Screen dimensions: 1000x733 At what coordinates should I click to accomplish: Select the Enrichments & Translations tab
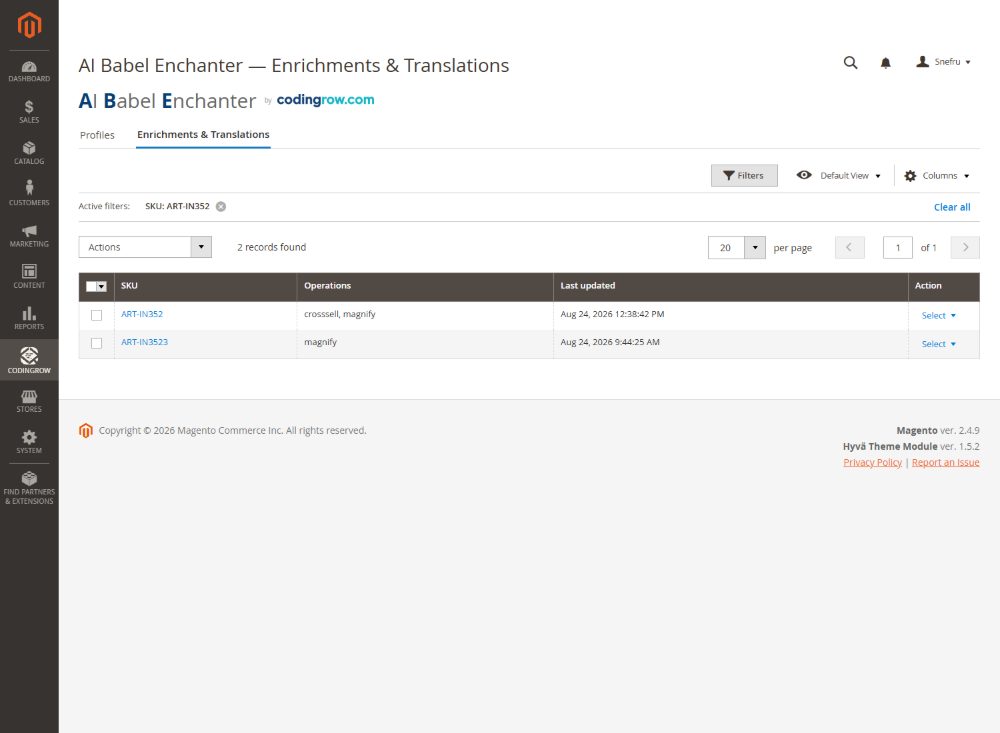(203, 135)
